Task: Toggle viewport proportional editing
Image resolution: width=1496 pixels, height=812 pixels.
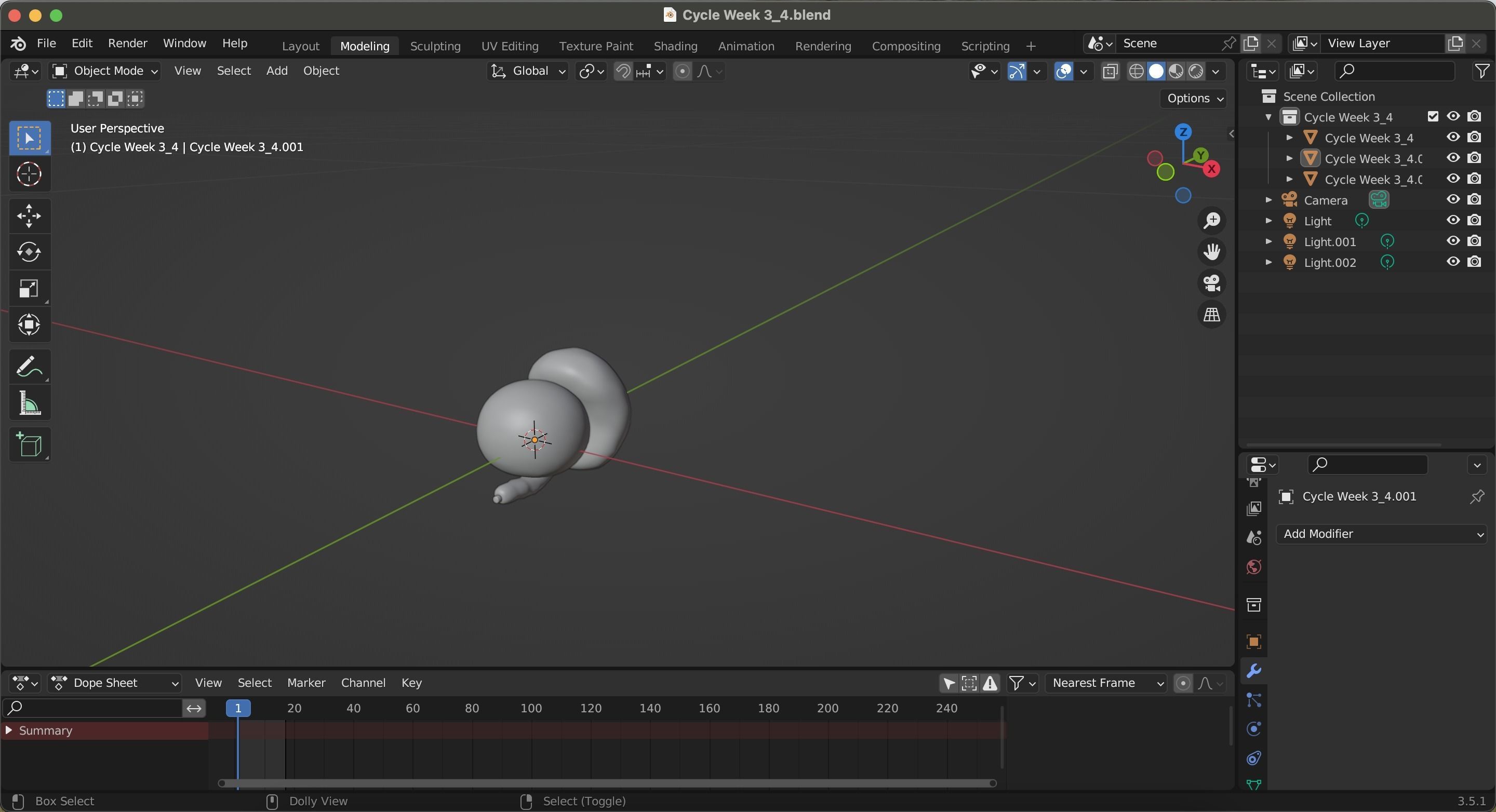Action: 683,72
